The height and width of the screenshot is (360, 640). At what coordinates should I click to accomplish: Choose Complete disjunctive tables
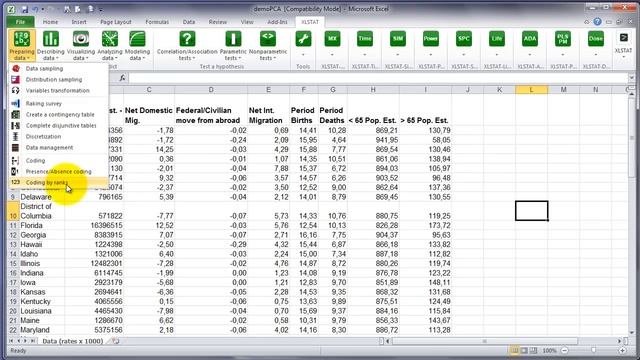click(x=58, y=126)
